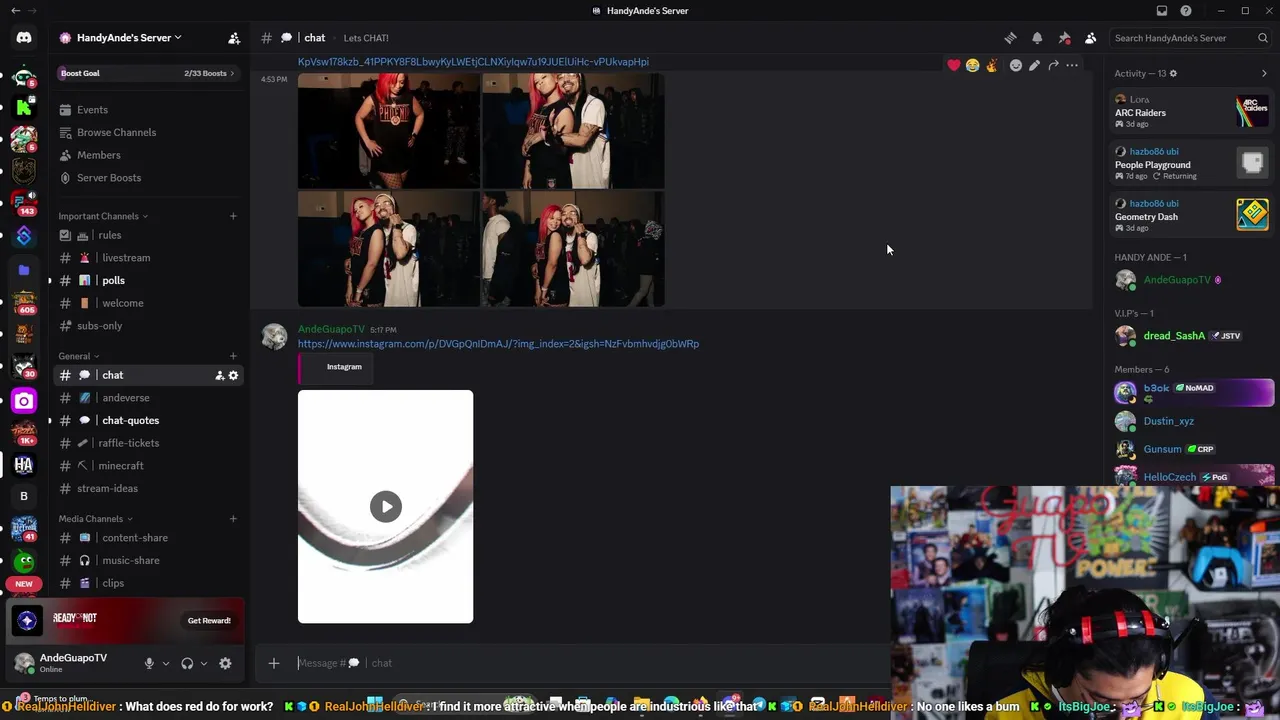
Task: Toggle microphone mute
Action: [x=149, y=663]
